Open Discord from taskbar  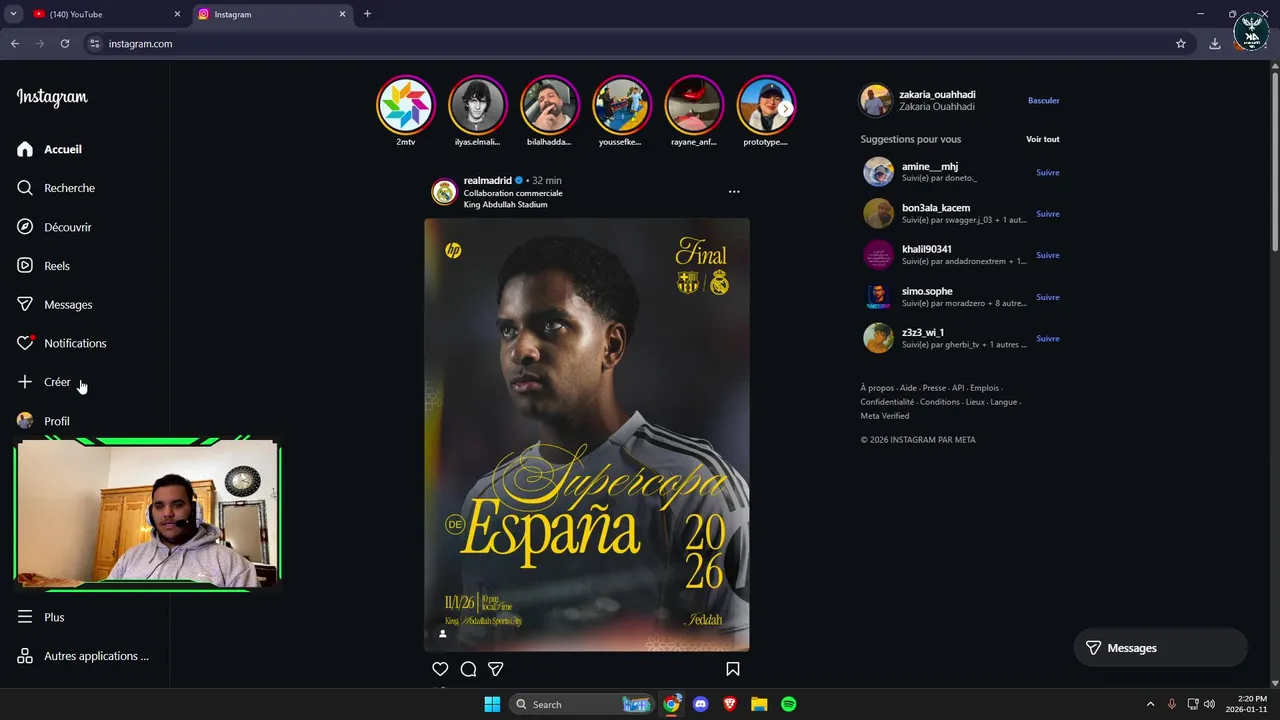click(x=701, y=704)
